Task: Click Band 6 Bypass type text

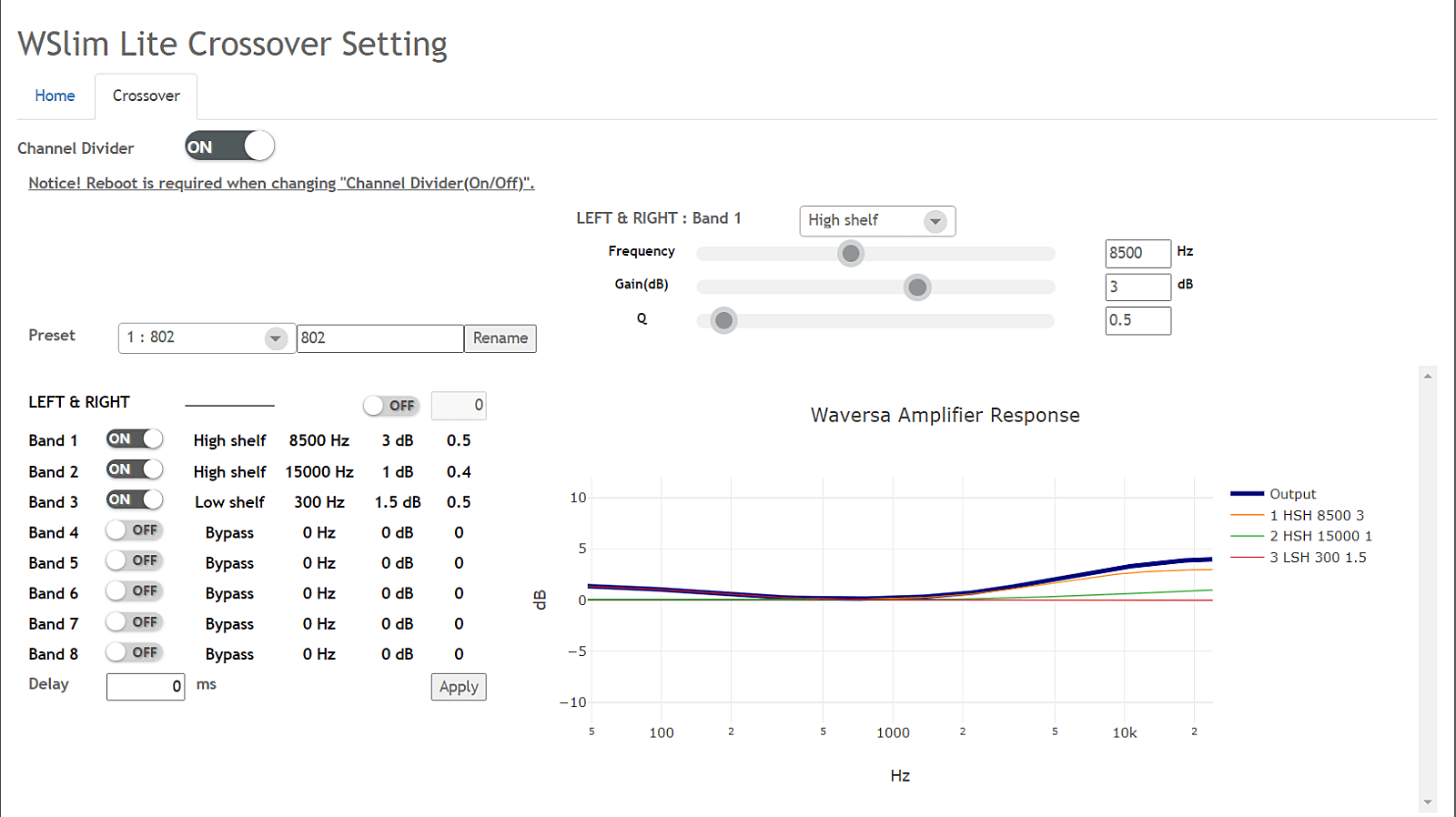Action: tap(229, 594)
